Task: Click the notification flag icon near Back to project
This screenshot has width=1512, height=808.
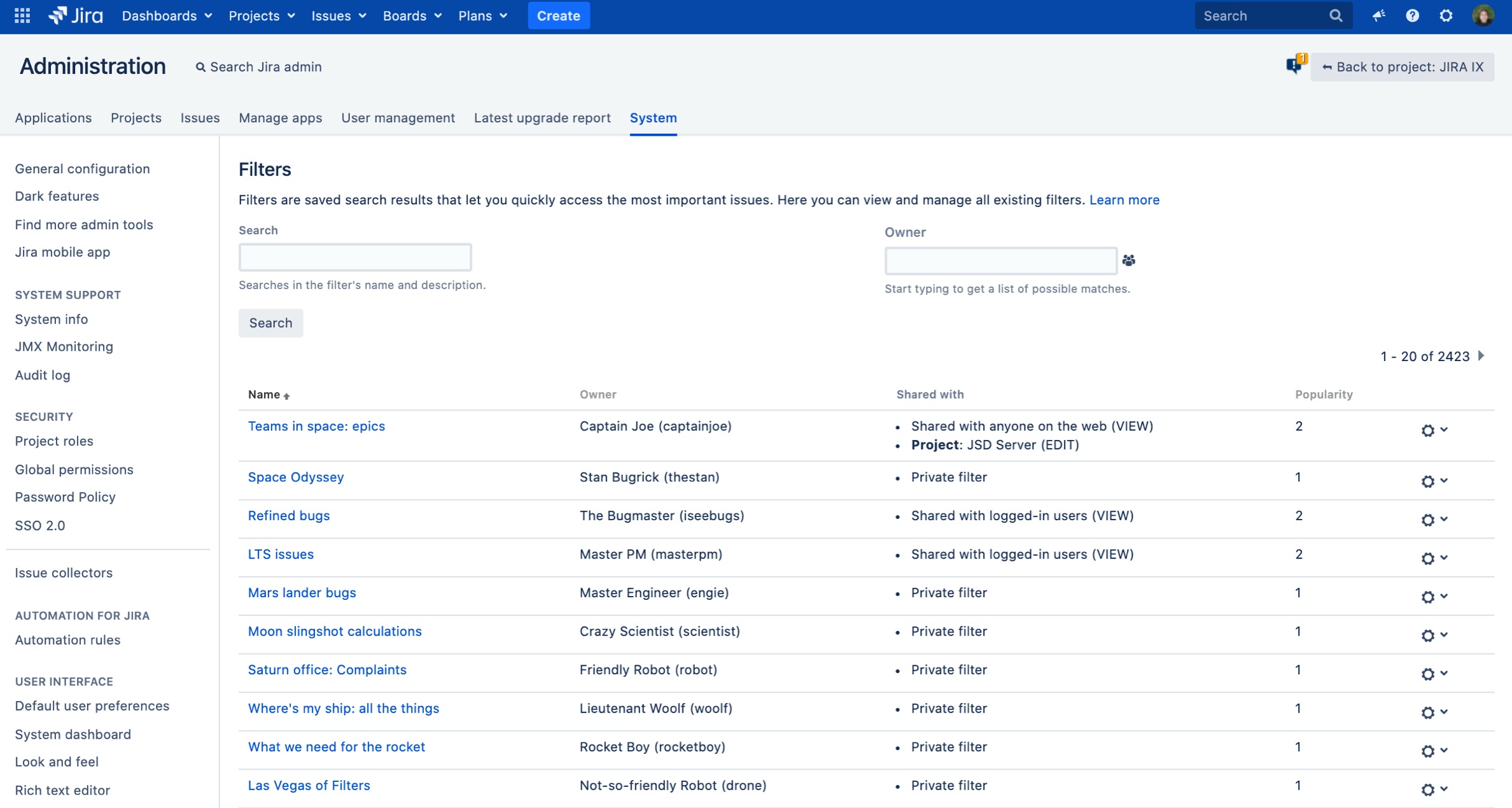Action: [x=1294, y=64]
